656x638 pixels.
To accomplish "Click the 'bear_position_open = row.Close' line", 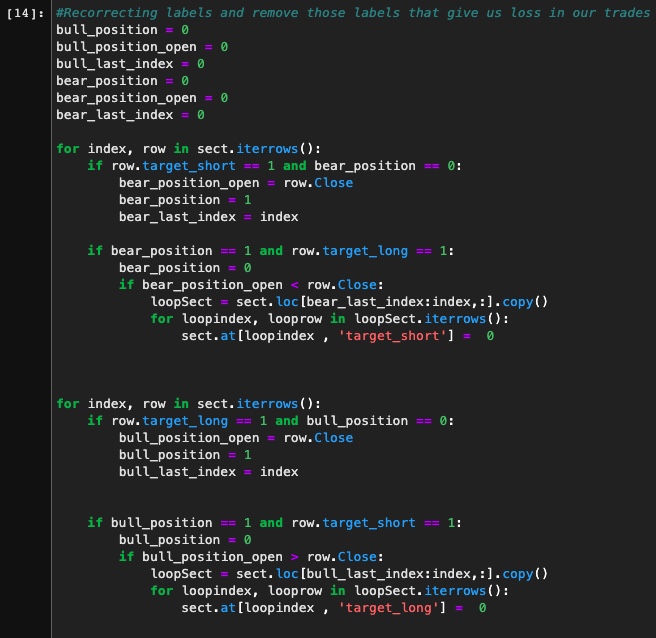I will coord(236,183).
